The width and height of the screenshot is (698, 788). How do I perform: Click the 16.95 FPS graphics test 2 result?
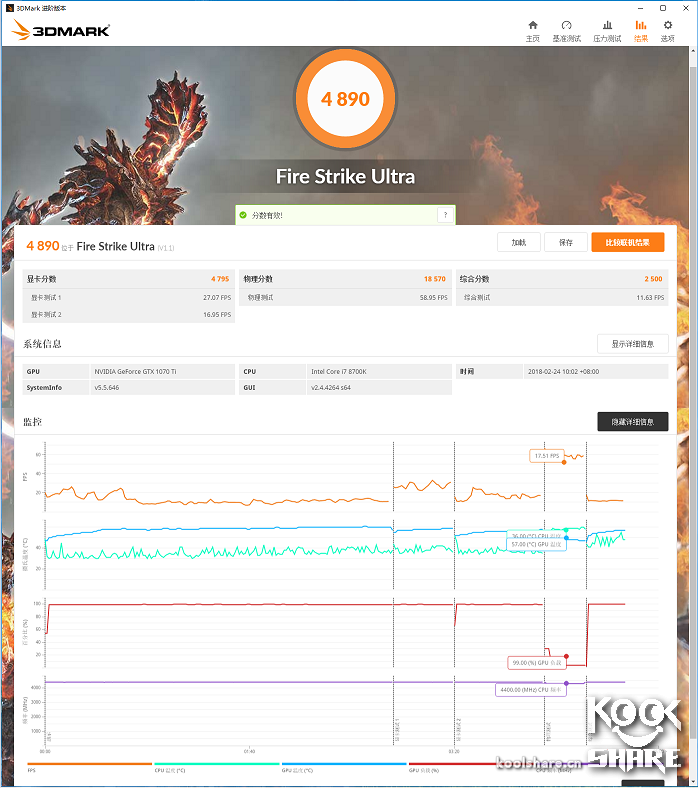point(217,315)
